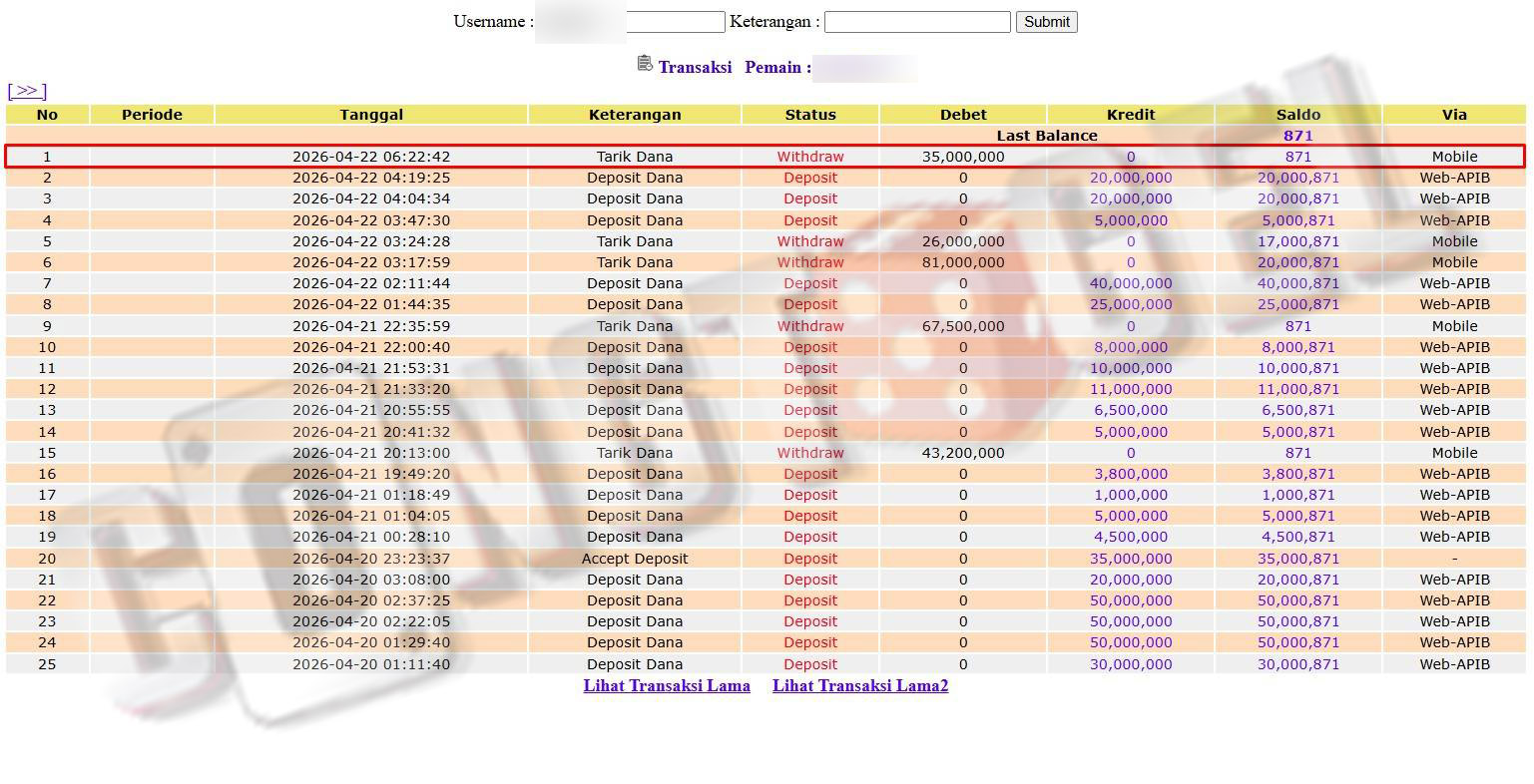Select the date 2026-04-20 23:23:37
Image resolution: width=1534 pixels, height=784 pixels.
click(371, 559)
